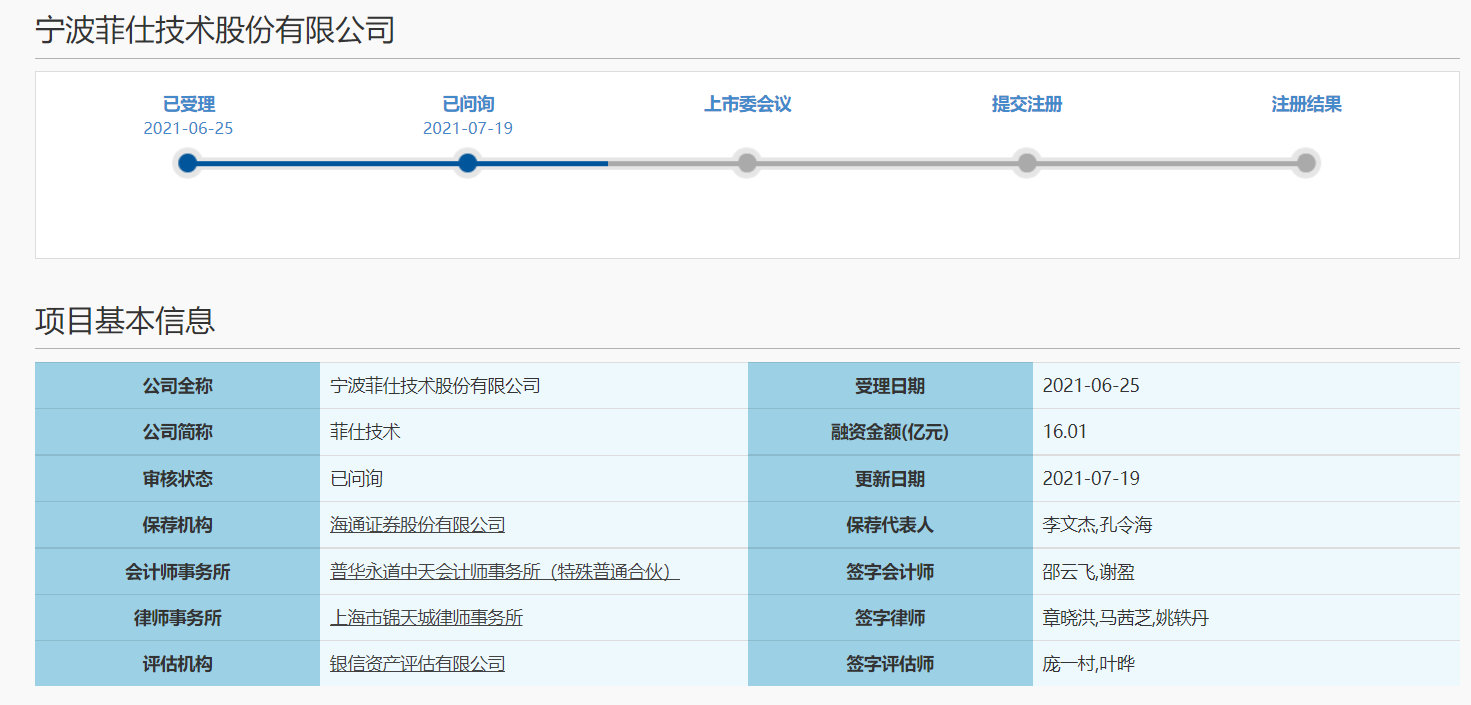Open the 提交注册 stage label

click(1027, 104)
